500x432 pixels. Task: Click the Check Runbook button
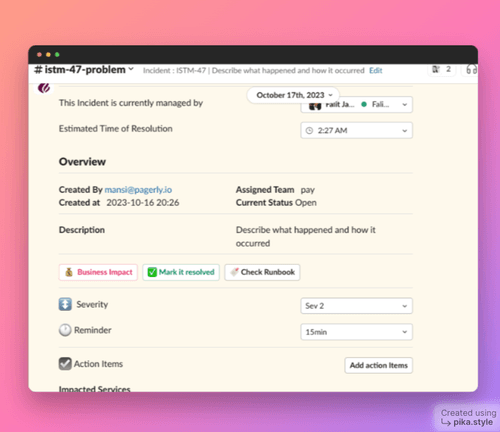[262, 272]
